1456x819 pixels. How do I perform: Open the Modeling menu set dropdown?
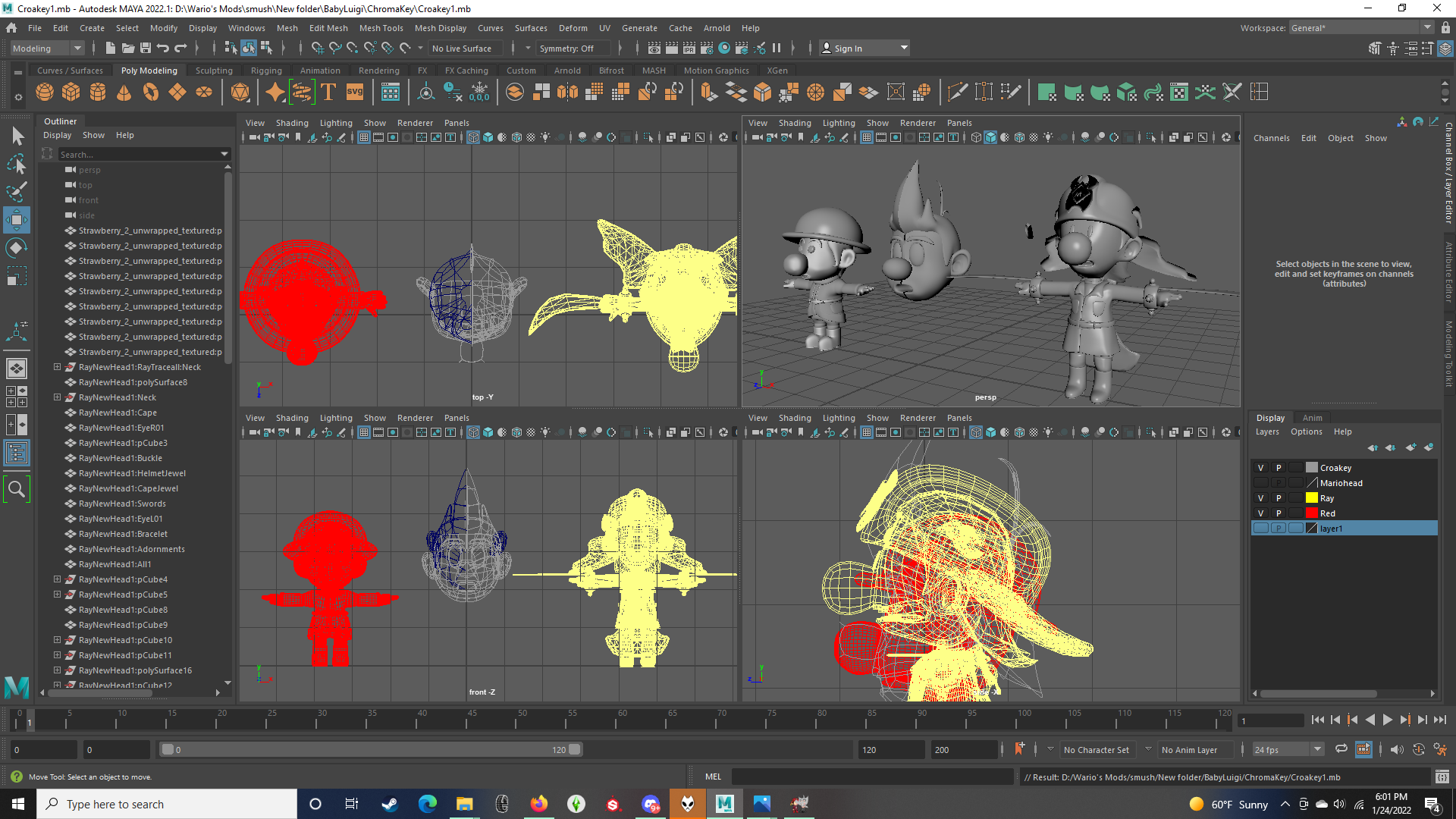tap(48, 49)
